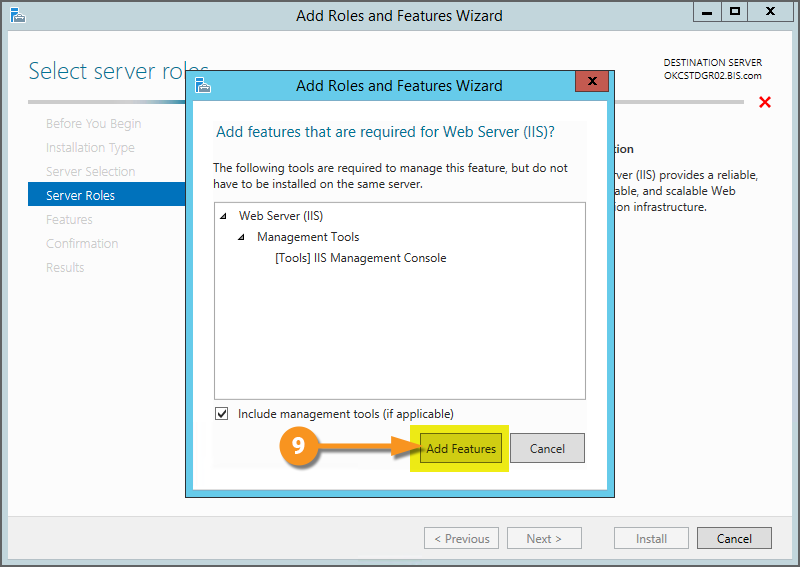
Task: Open the Confirmation wizard step
Action: click(82, 244)
